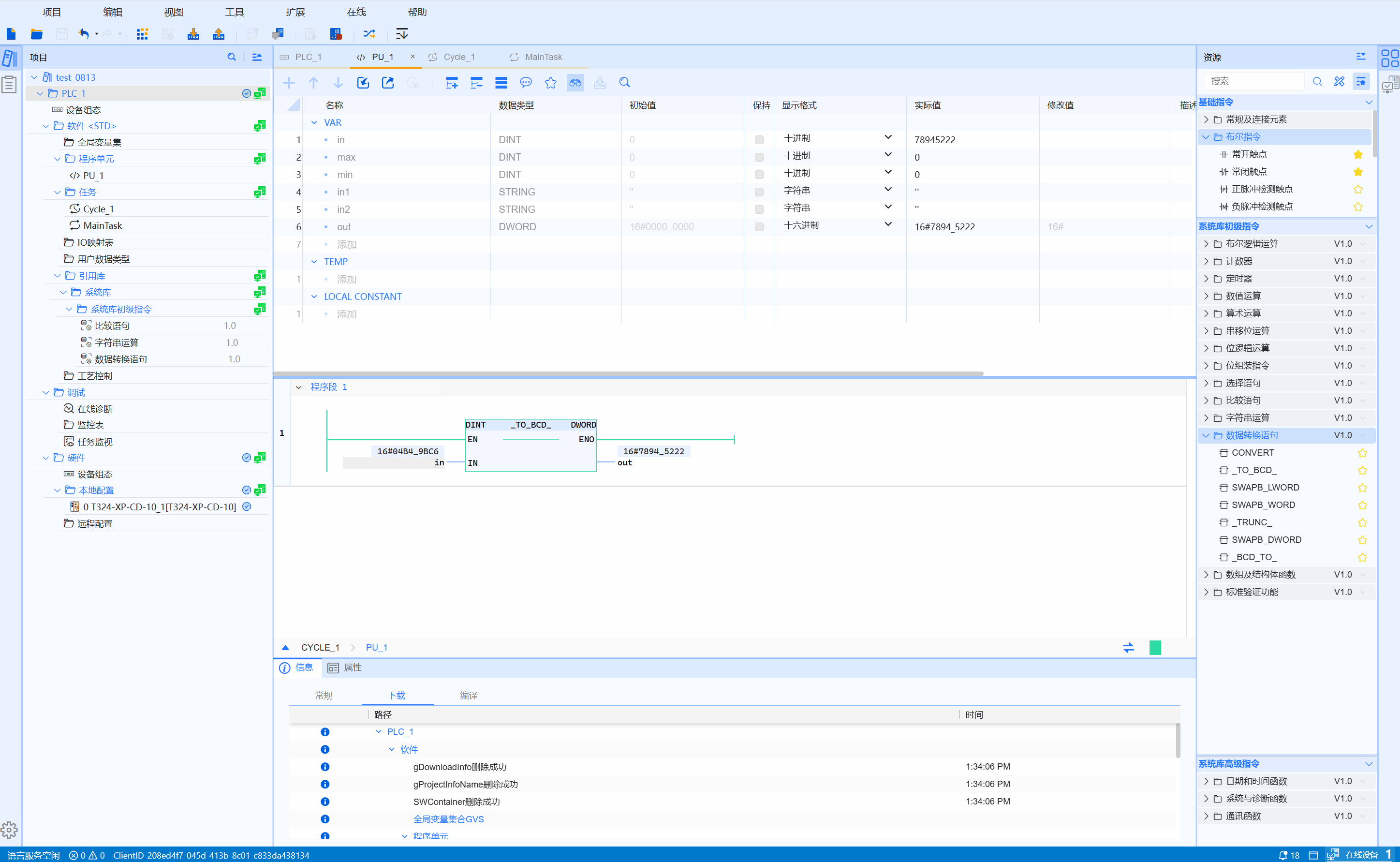The image size is (1400, 862).
Task: Click the settings gear at bottom left
Action: coord(9,830)
